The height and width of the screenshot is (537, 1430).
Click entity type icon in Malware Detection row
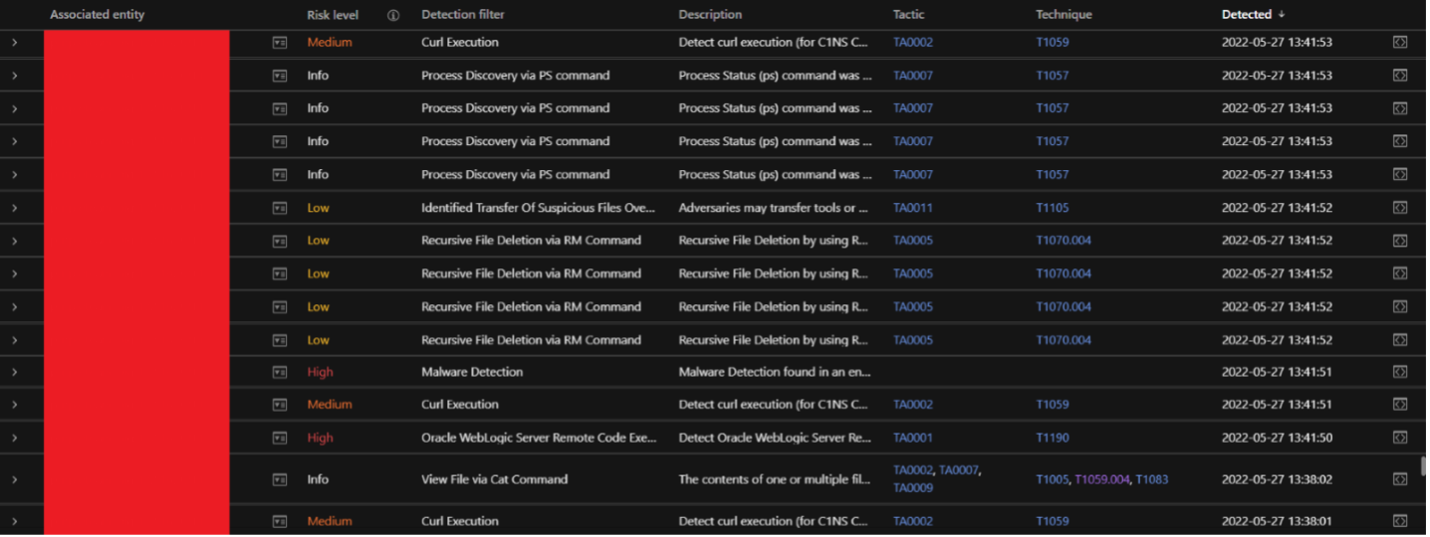(x=280, y=372)
